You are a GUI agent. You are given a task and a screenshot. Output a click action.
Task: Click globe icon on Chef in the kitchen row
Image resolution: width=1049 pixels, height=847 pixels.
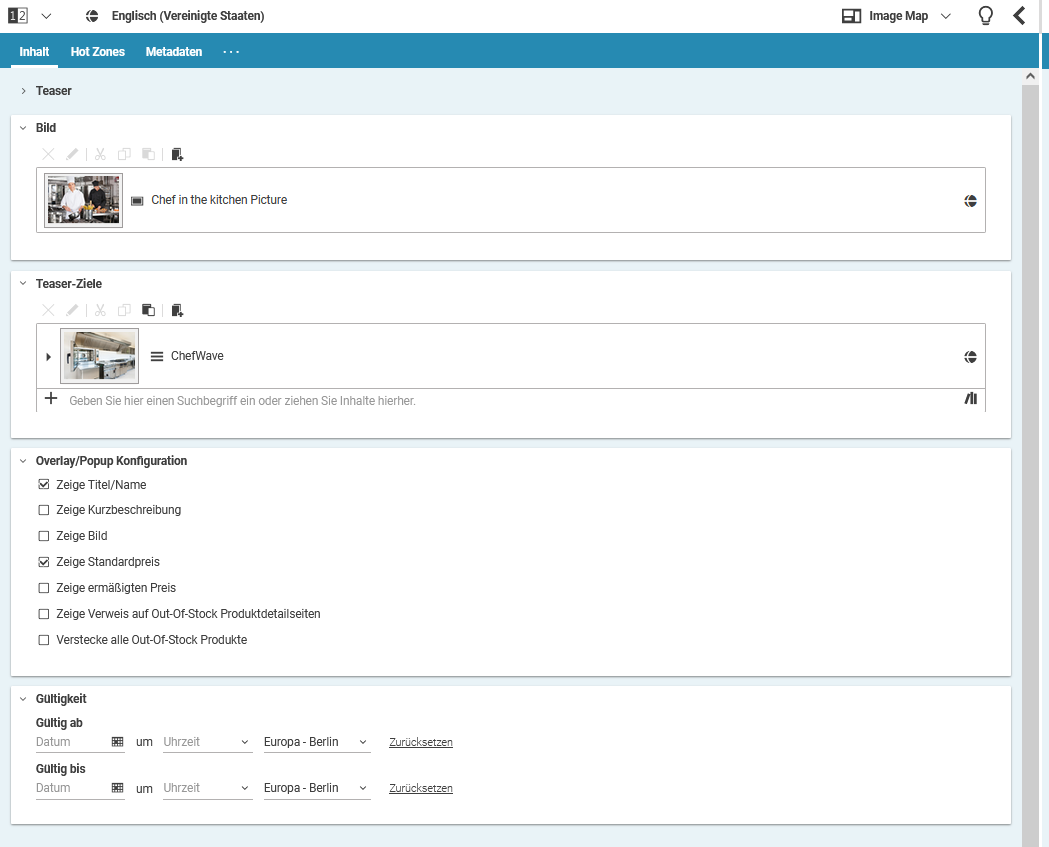970,200
